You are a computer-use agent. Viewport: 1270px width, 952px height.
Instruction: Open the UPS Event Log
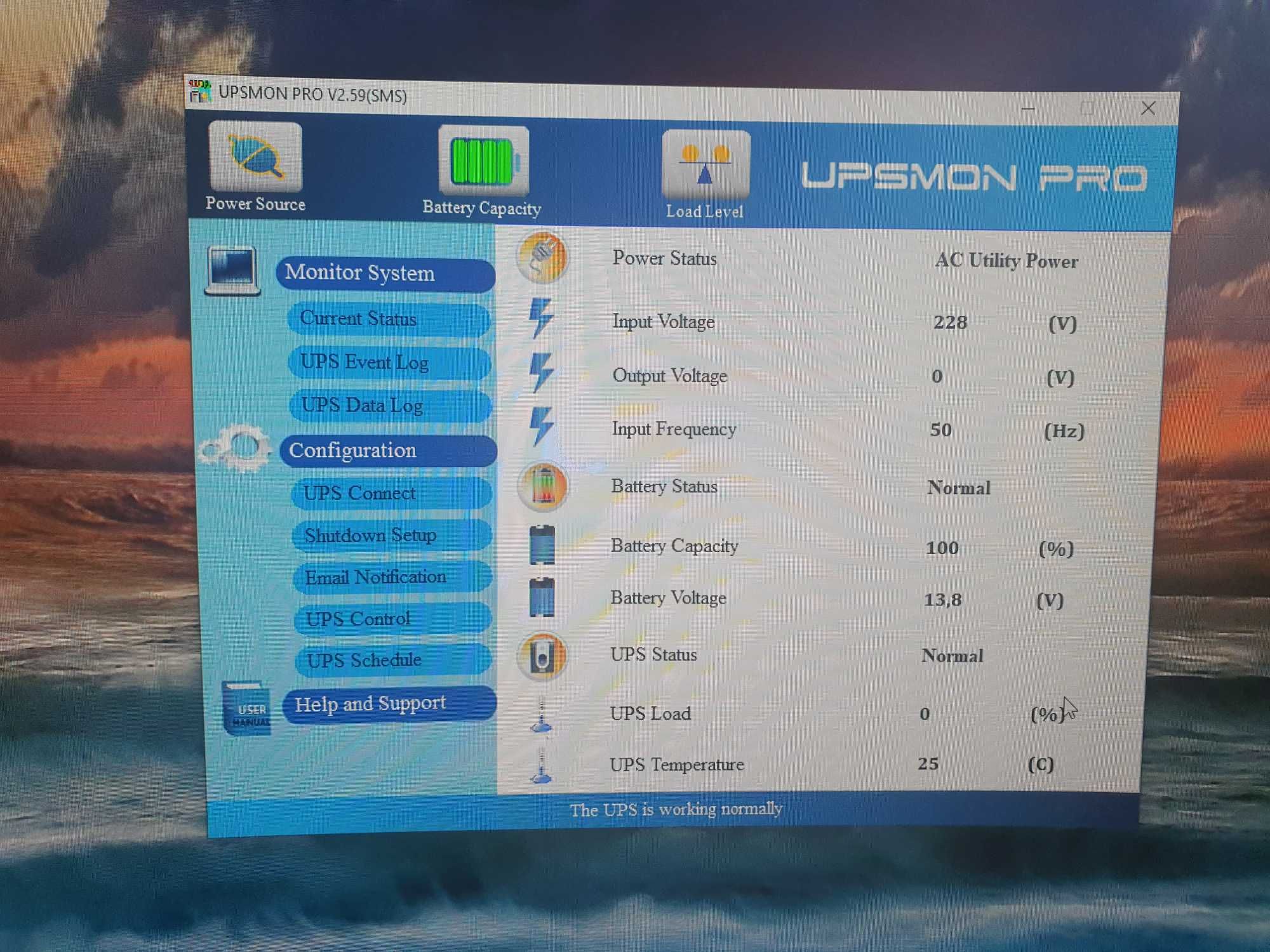390,362
